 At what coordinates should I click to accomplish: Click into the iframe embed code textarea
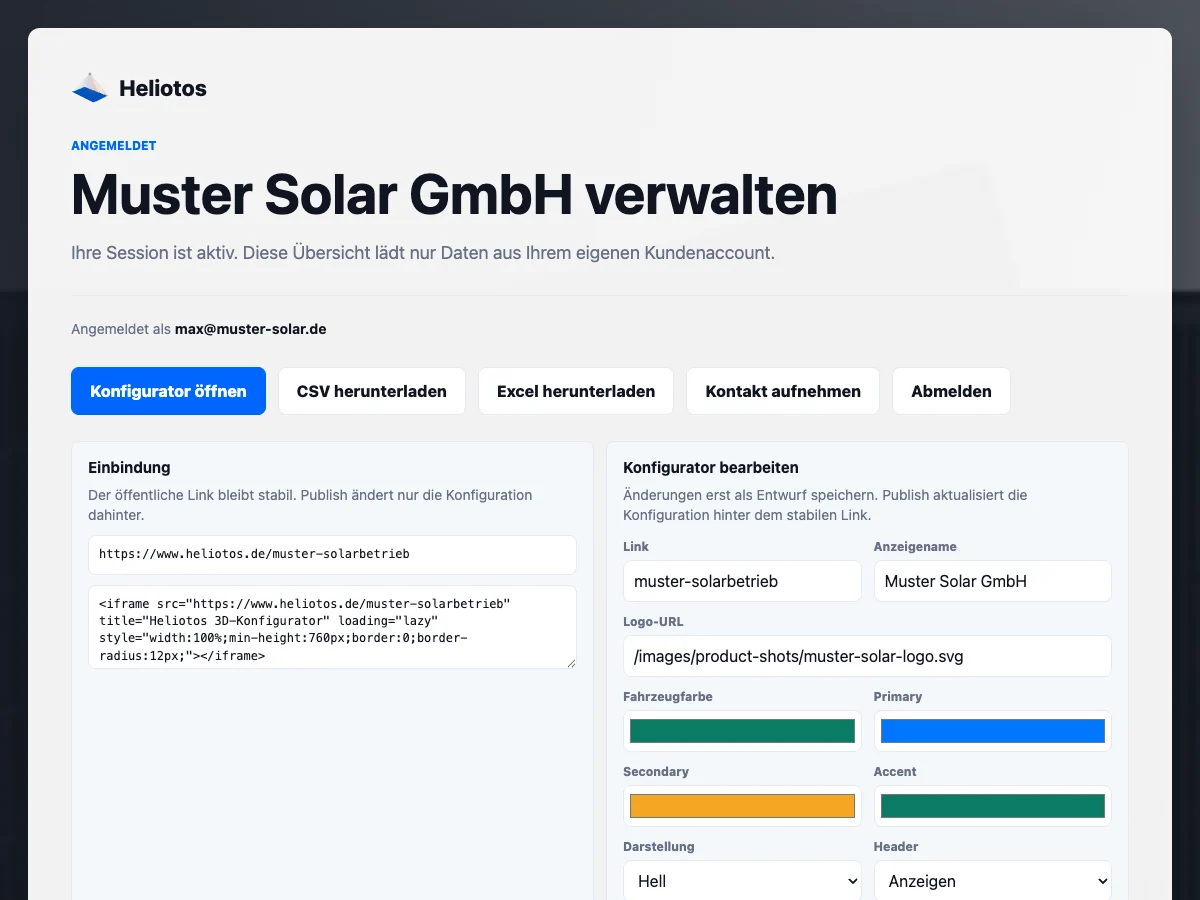point(332,627)
